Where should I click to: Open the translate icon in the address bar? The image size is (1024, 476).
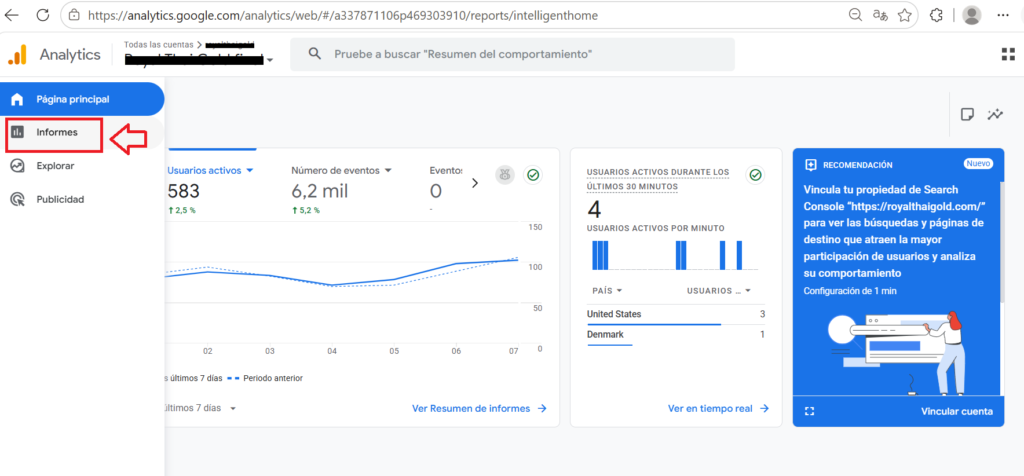click(880, 14)
